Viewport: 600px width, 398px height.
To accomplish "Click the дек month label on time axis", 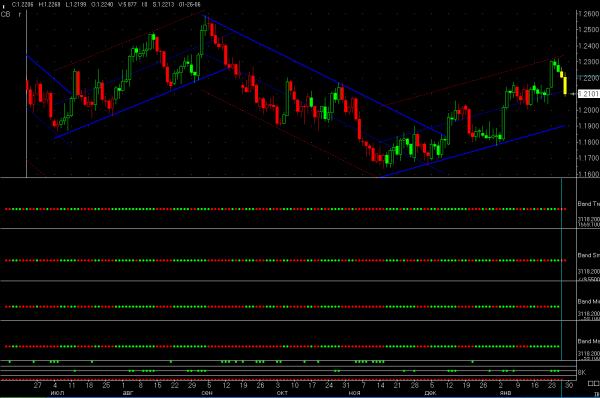I will [430, 393].
